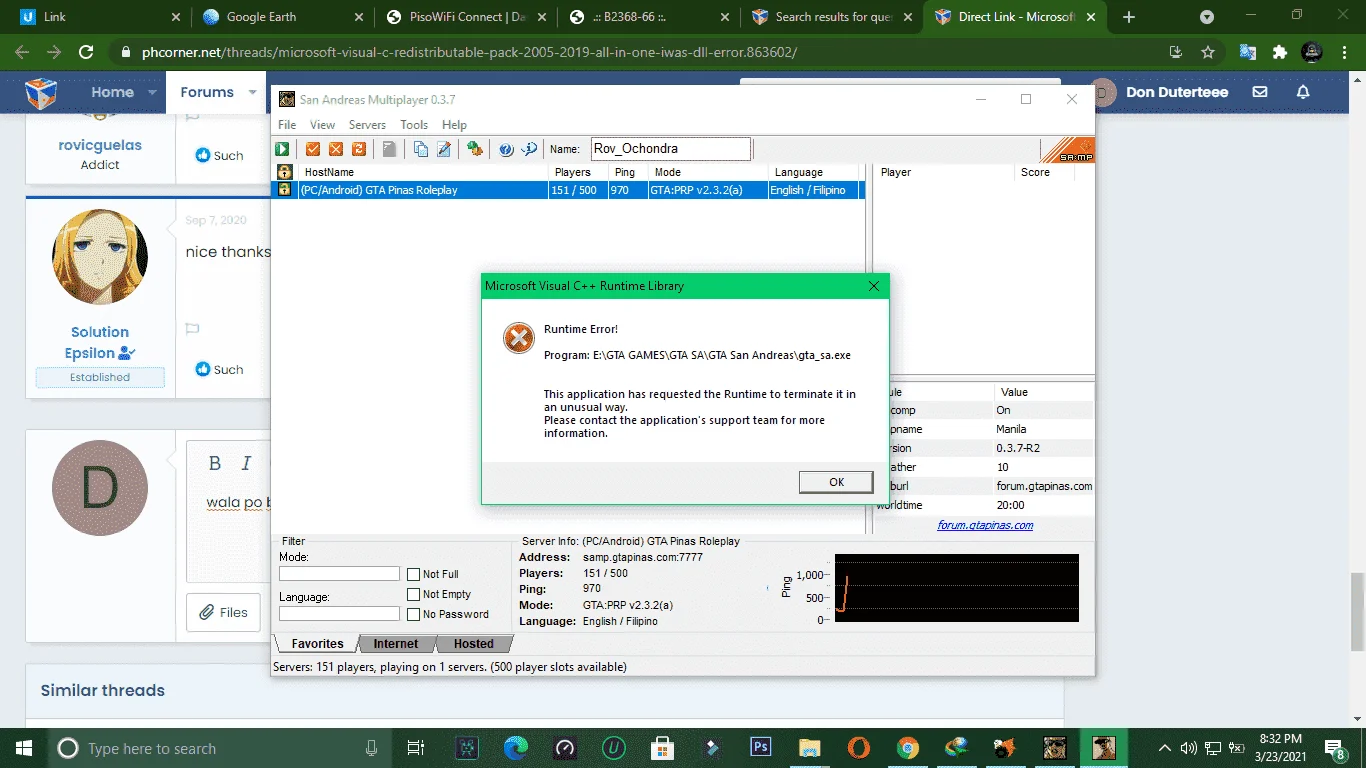This screenshot has height=768, width=1366.
Task: Click the Name input field in SA-MP
Action: tap(671, 149)
